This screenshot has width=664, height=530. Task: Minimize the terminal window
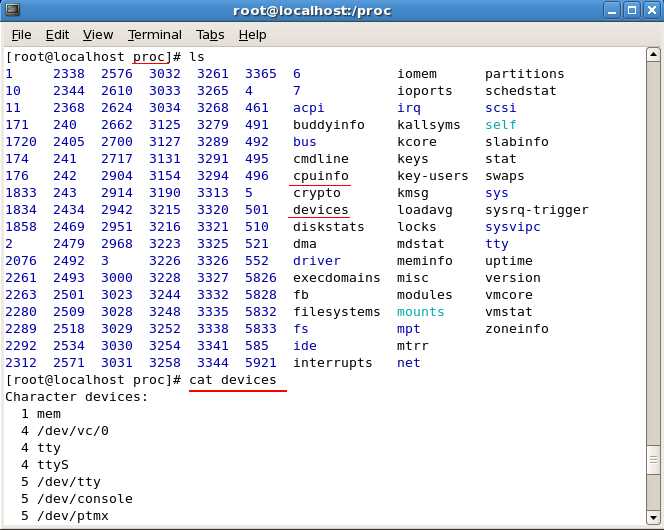(x=612, y=10)
